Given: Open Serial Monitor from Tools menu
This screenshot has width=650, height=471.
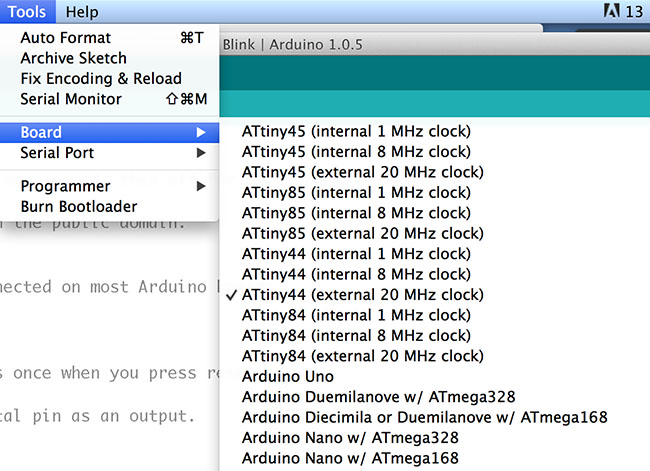Looking at the screenshot, I should (x=109, y=99).
